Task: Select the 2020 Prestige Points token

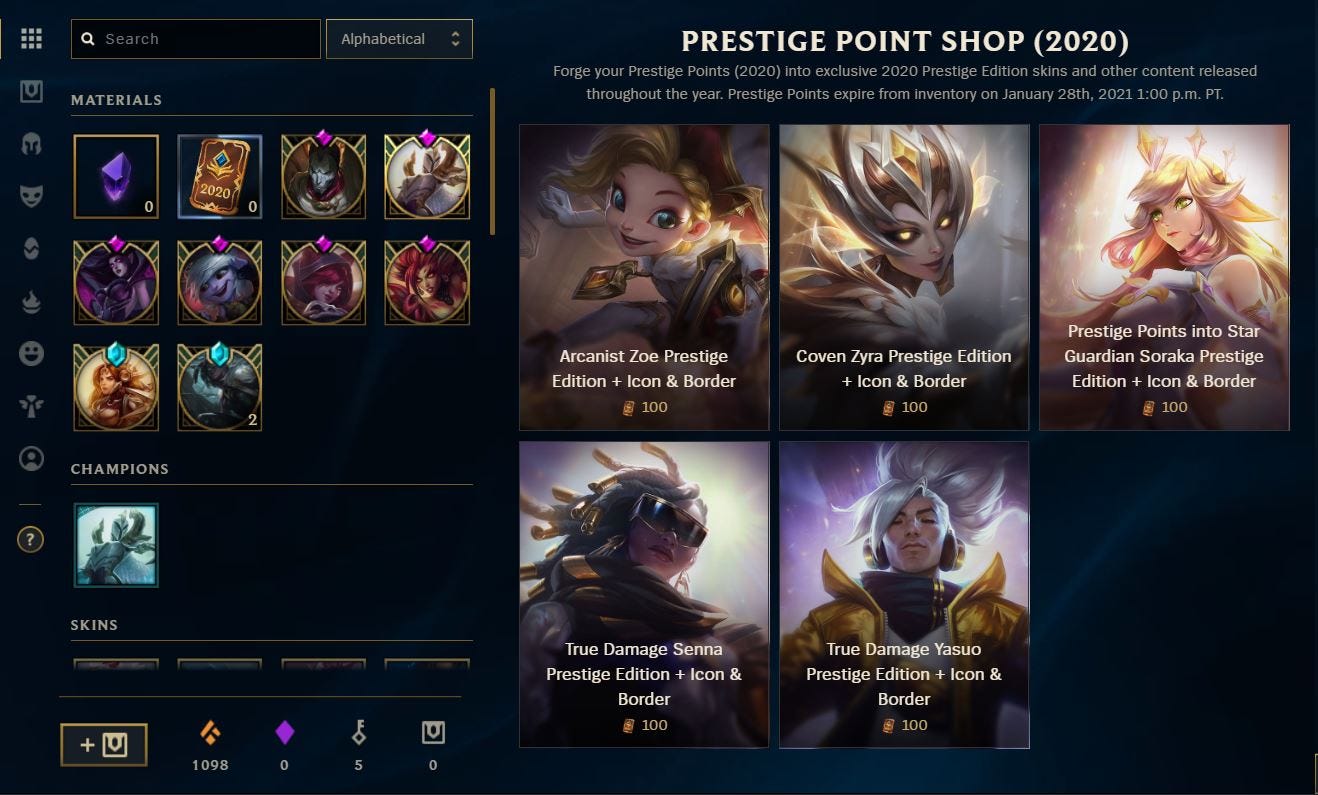Action: 220,177
